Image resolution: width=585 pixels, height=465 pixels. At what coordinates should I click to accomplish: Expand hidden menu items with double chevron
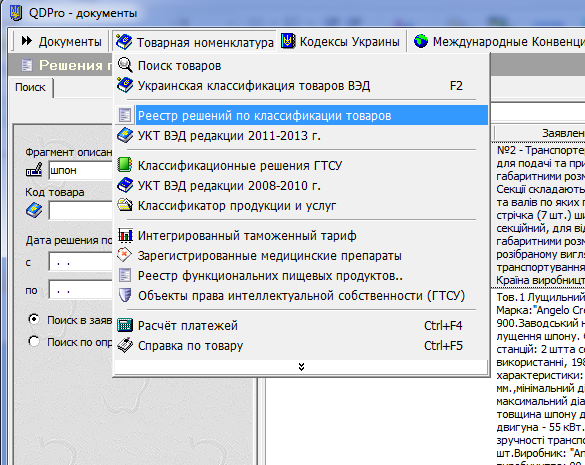click(x=301, y=367)
